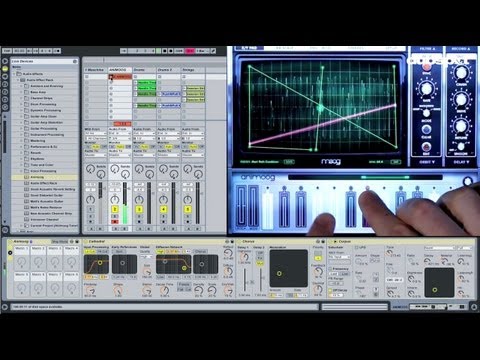Launch the green clip in Drums track
The image size is (480, 360).
146,82
